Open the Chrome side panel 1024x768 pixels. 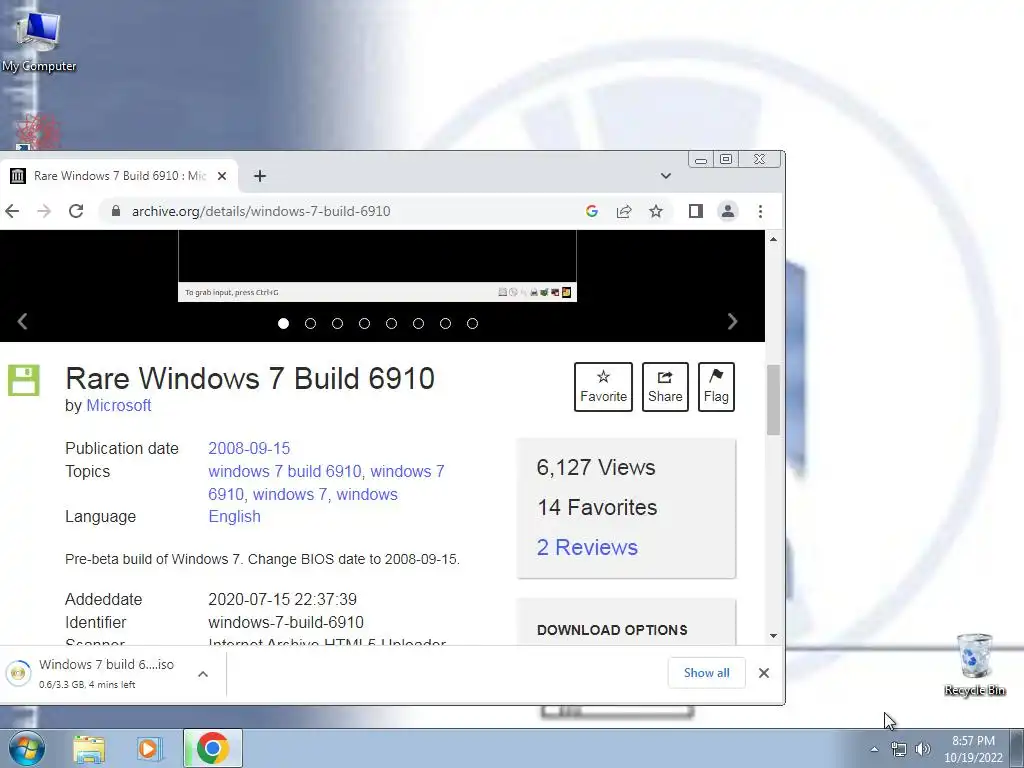(696, 211)
